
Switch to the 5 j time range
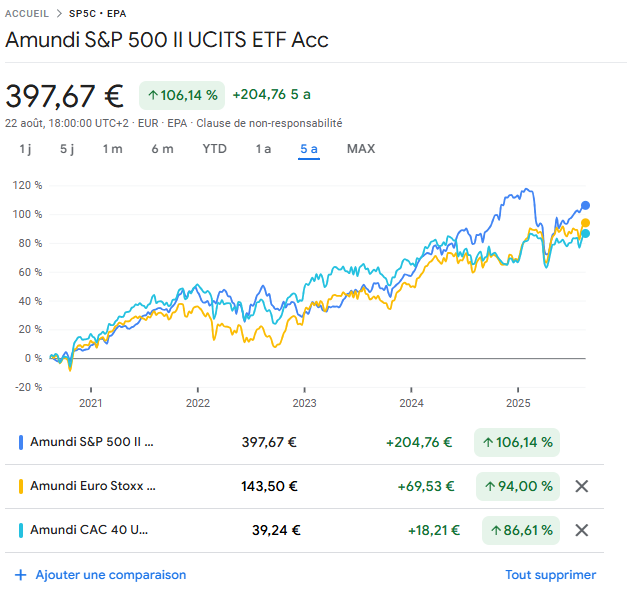click(67, 149)
